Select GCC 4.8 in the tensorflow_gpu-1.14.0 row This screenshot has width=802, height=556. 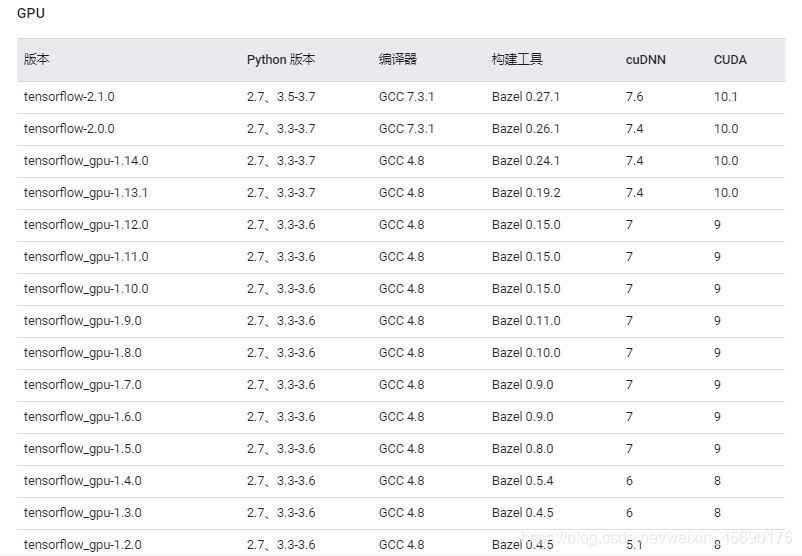click(402, 161)
